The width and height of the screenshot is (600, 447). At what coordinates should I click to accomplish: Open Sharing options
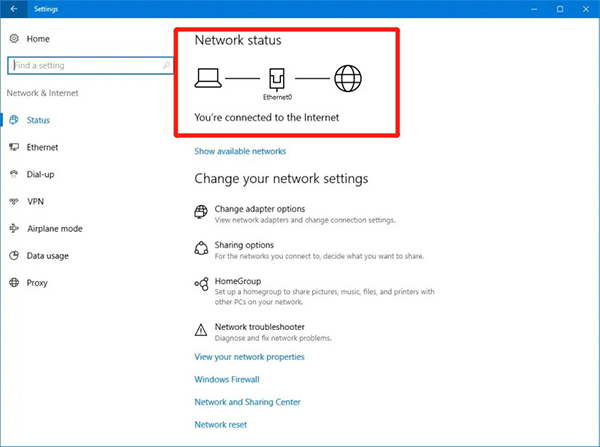(244, 245)
